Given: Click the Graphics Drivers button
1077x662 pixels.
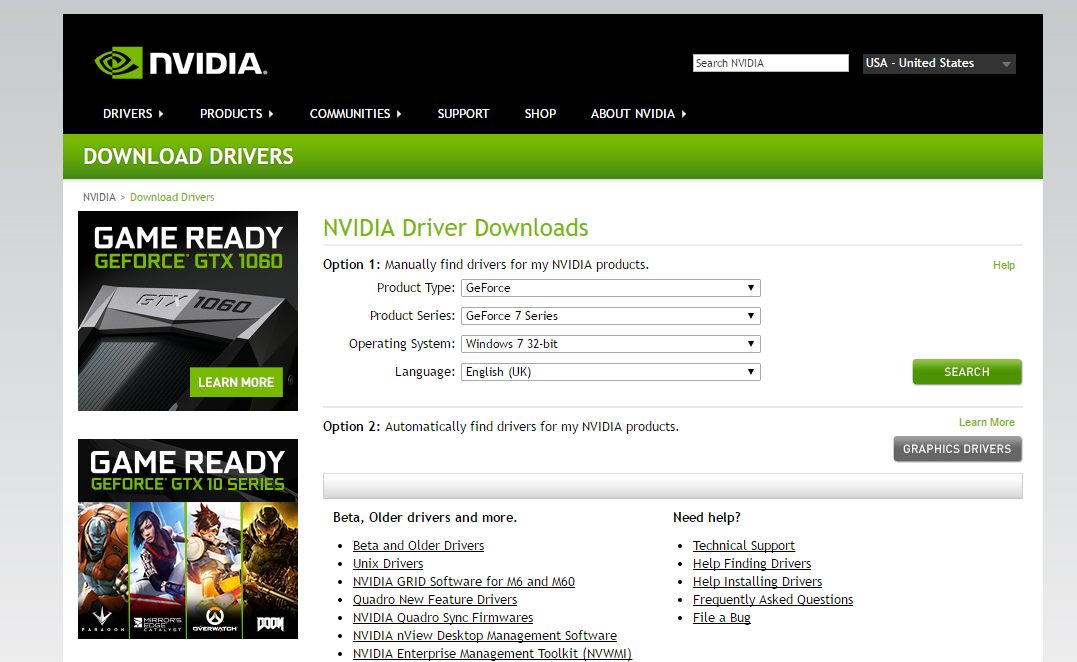Looking at the screenshot, I should tap(957, 449).
